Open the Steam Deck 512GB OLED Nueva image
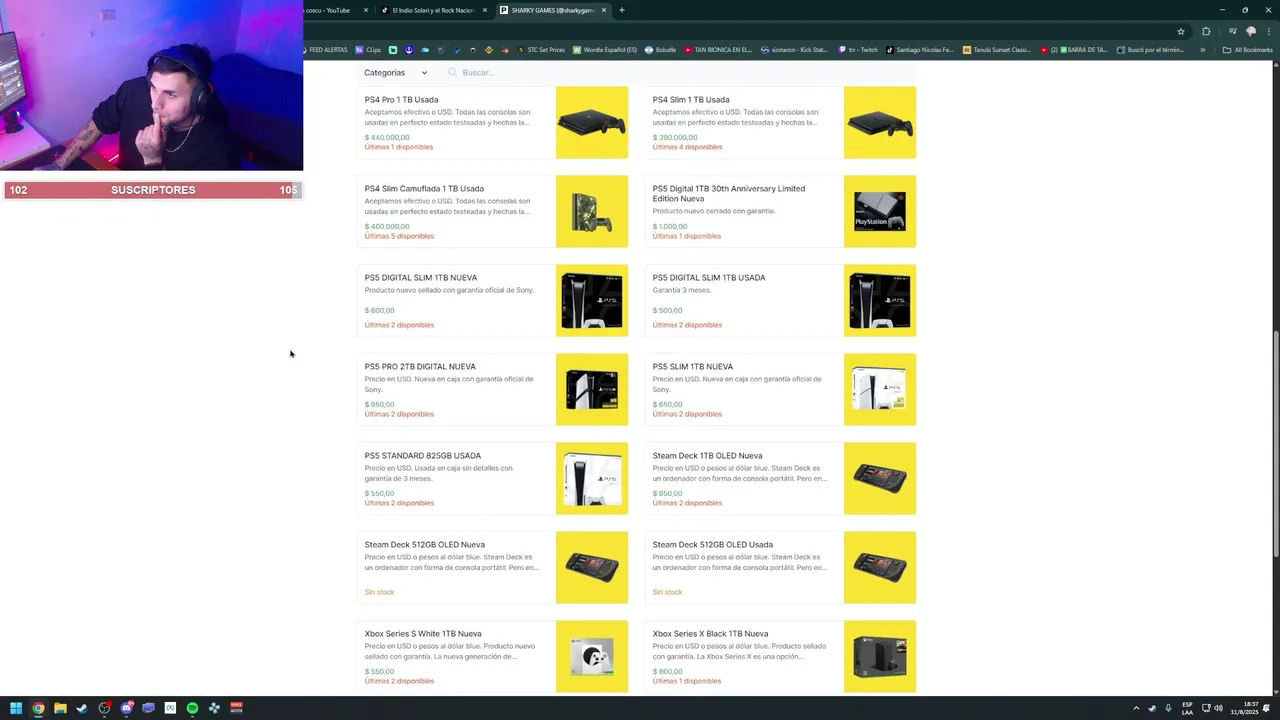The image size is (1280, 720). pyautogui.click(x=592, y=568)
